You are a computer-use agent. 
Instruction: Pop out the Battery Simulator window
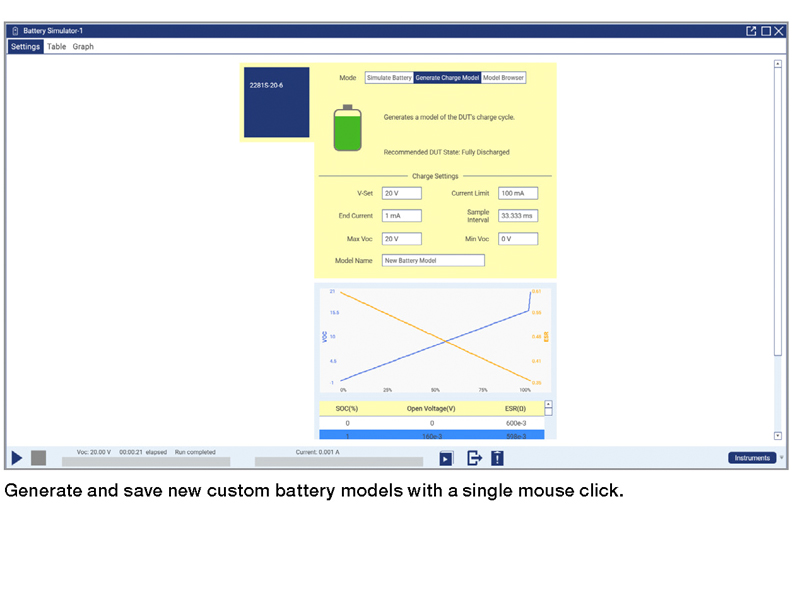click(x=751, y=31)
